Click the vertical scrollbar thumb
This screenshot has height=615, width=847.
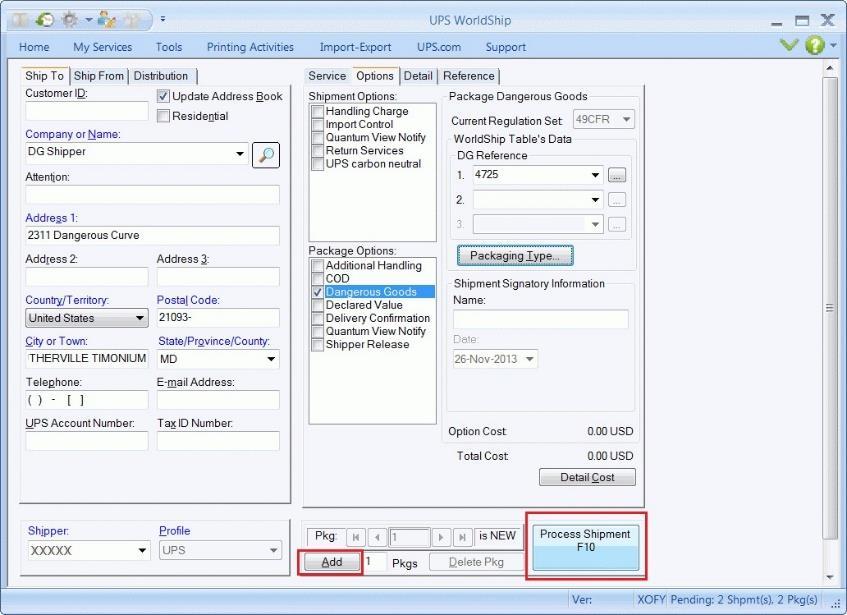(x=829, y=308)
